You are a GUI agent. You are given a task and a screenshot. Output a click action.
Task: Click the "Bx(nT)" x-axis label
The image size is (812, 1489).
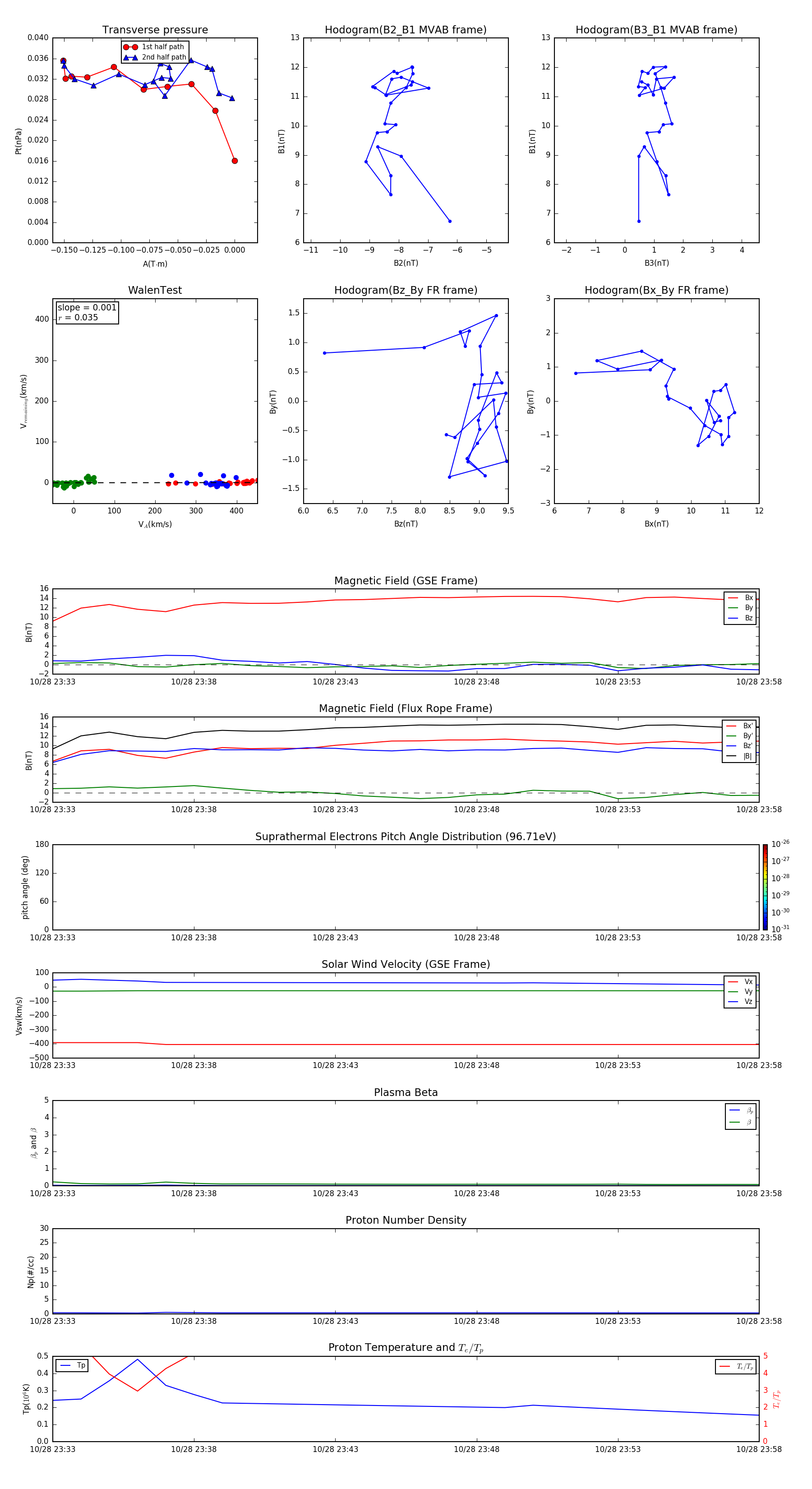[x=656, y=524]
